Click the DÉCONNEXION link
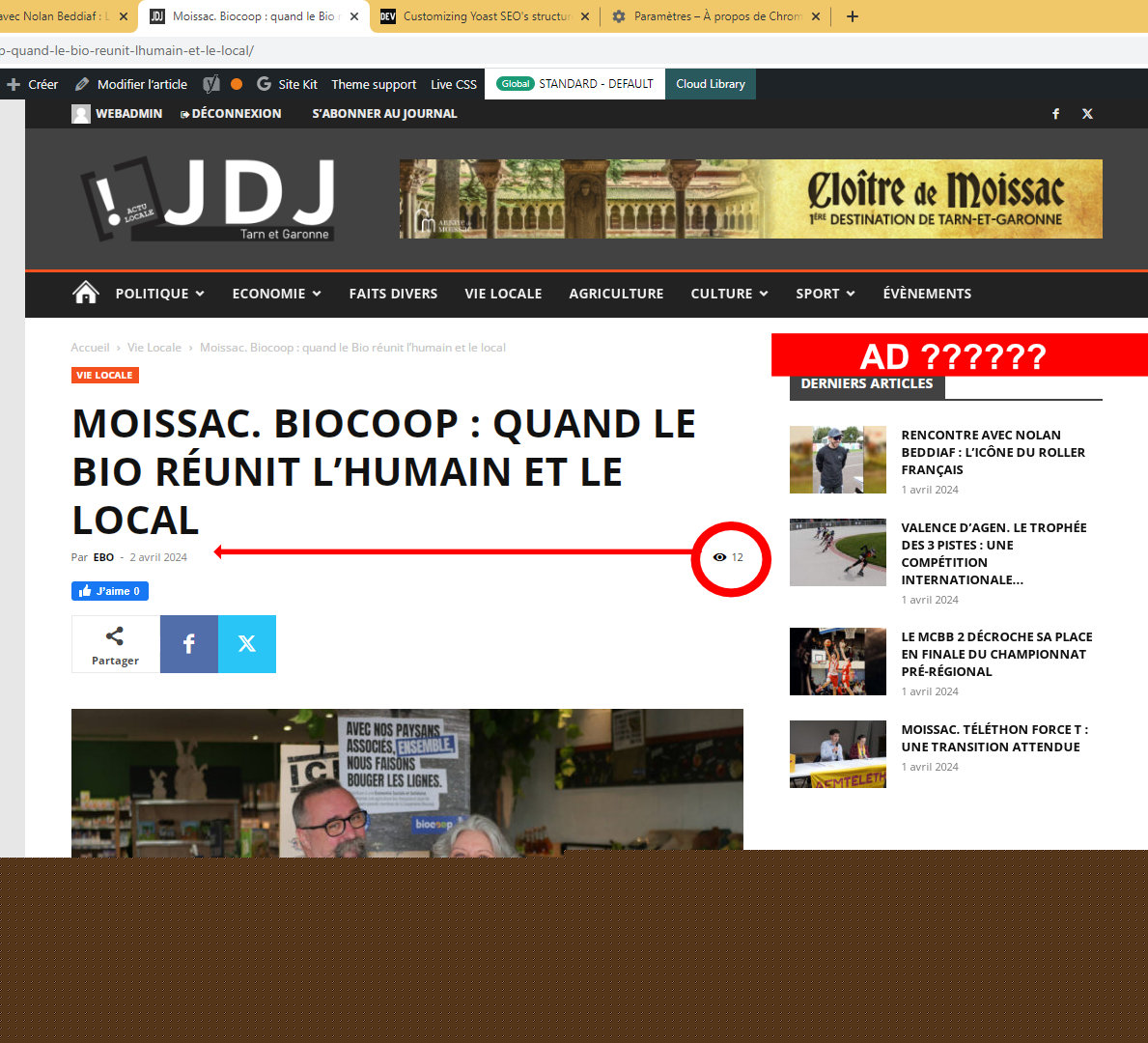This screenshot has height=1043, width=1148. (231, 114)
